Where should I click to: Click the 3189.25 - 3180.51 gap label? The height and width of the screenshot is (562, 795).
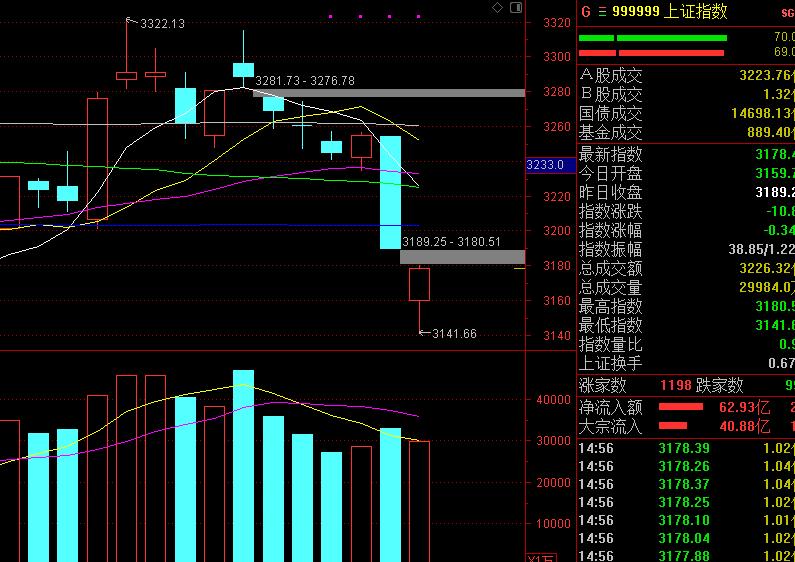click(x=451, y=242)
